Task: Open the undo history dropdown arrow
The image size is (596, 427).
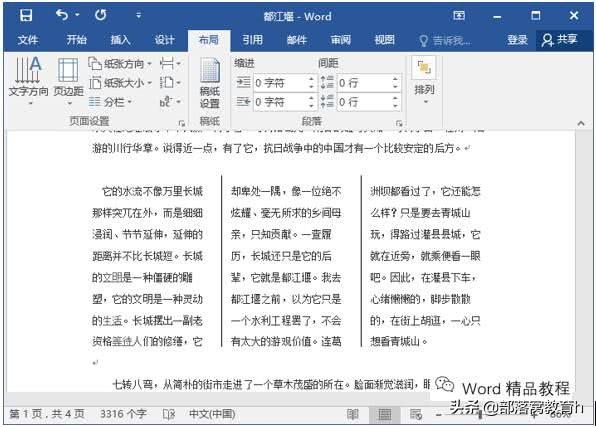Action: pyautogui.click(x=77, y=15)
